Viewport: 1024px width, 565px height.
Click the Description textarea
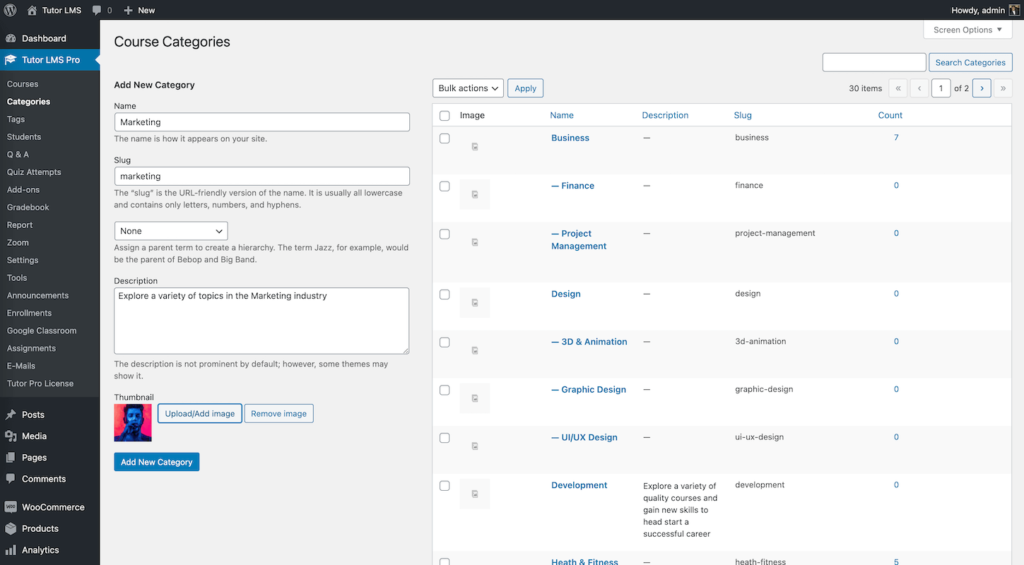(x=262, y=321)
